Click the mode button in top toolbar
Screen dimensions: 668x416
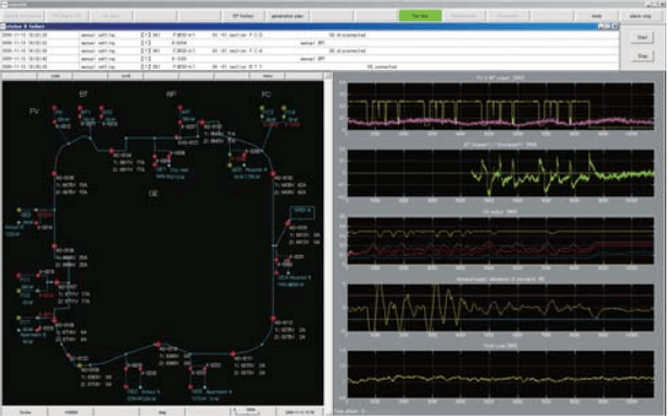pyautogui.click(x=596, y=17)
